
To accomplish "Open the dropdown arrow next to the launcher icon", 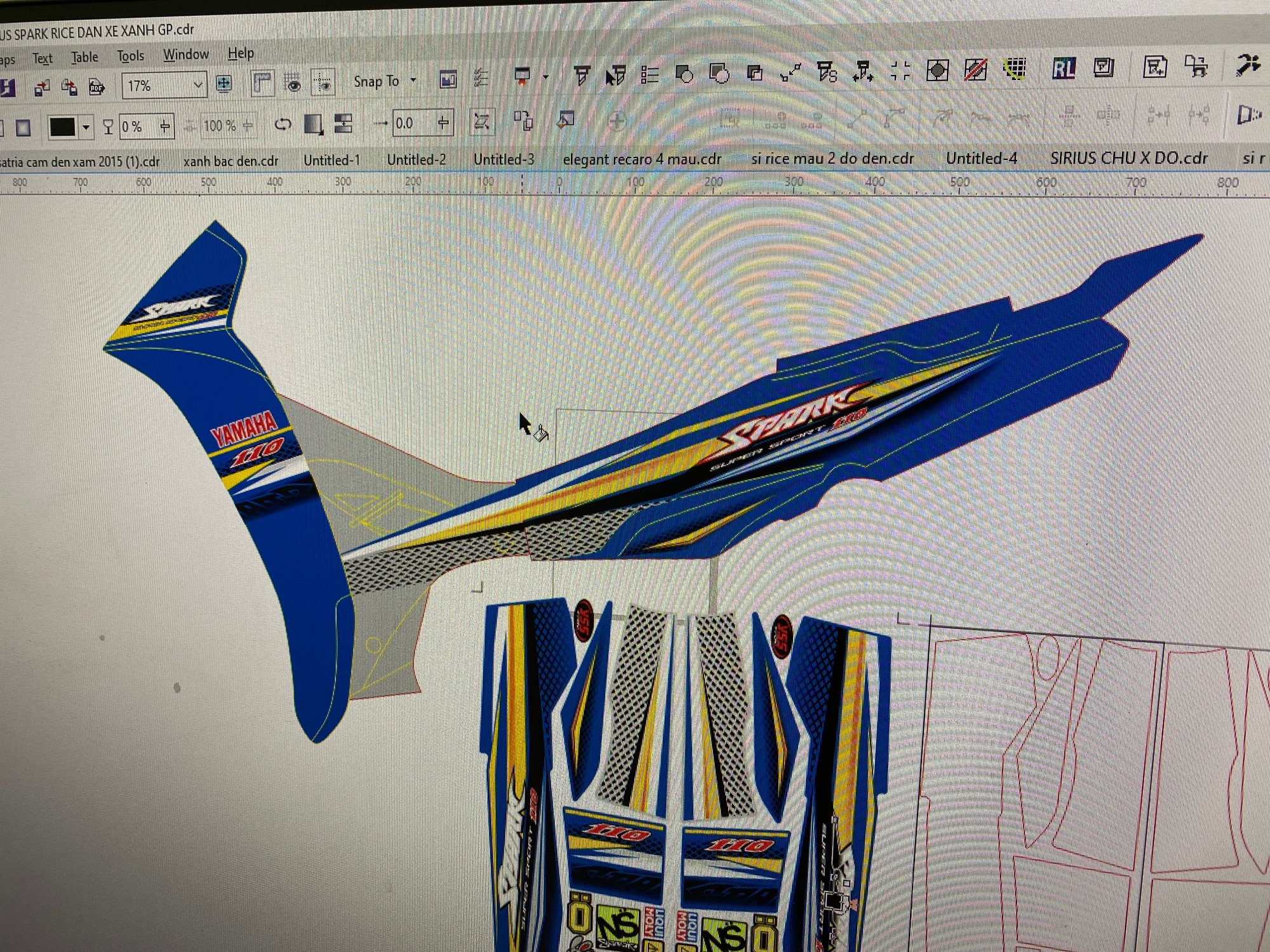I will coord(545,77).
